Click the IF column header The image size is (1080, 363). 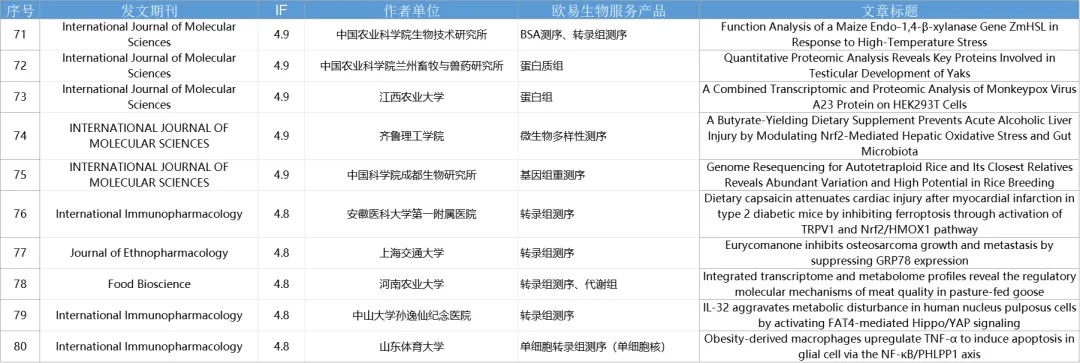281,10
